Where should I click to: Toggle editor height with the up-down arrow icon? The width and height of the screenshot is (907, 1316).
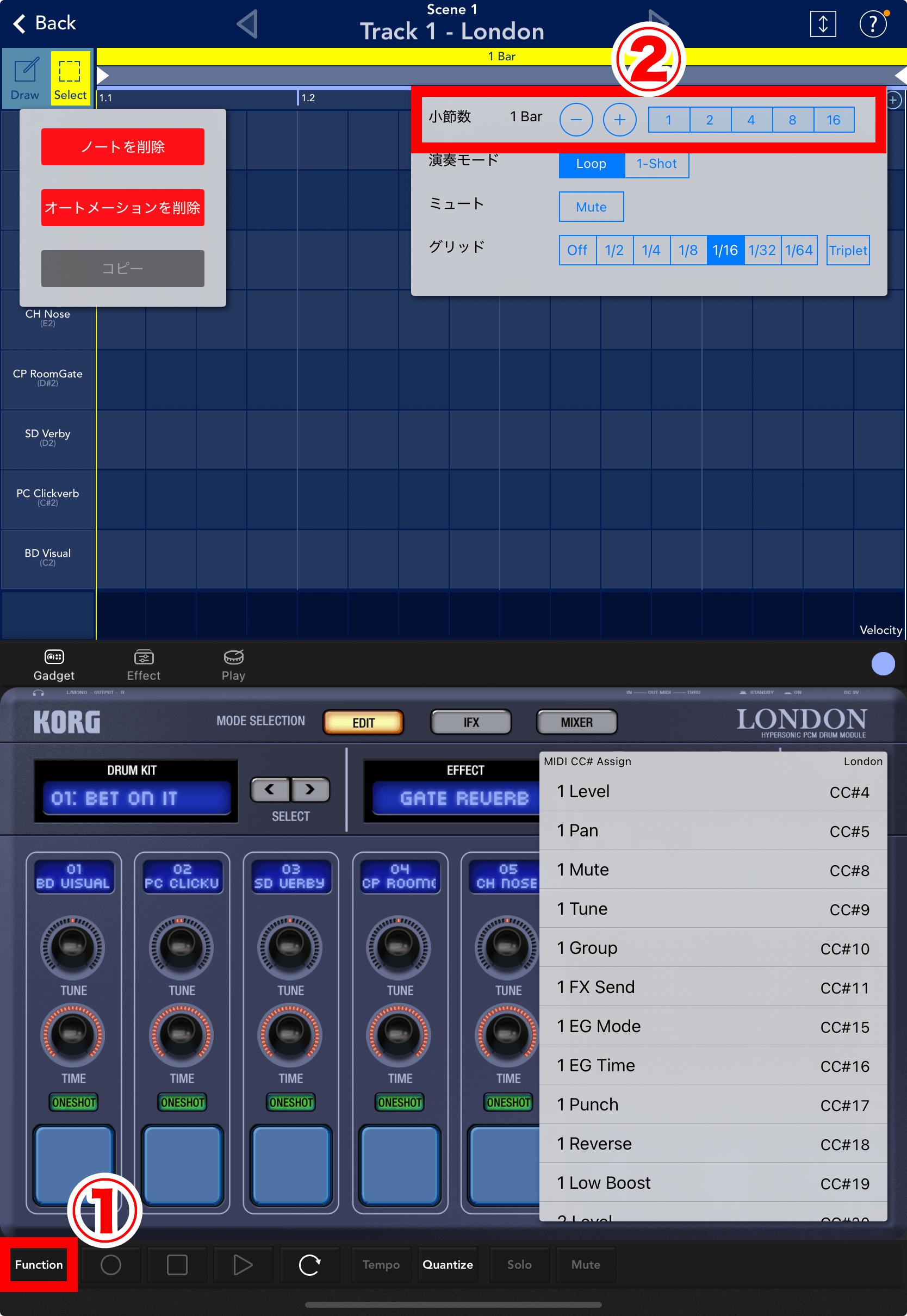click(x=822, y=24)
